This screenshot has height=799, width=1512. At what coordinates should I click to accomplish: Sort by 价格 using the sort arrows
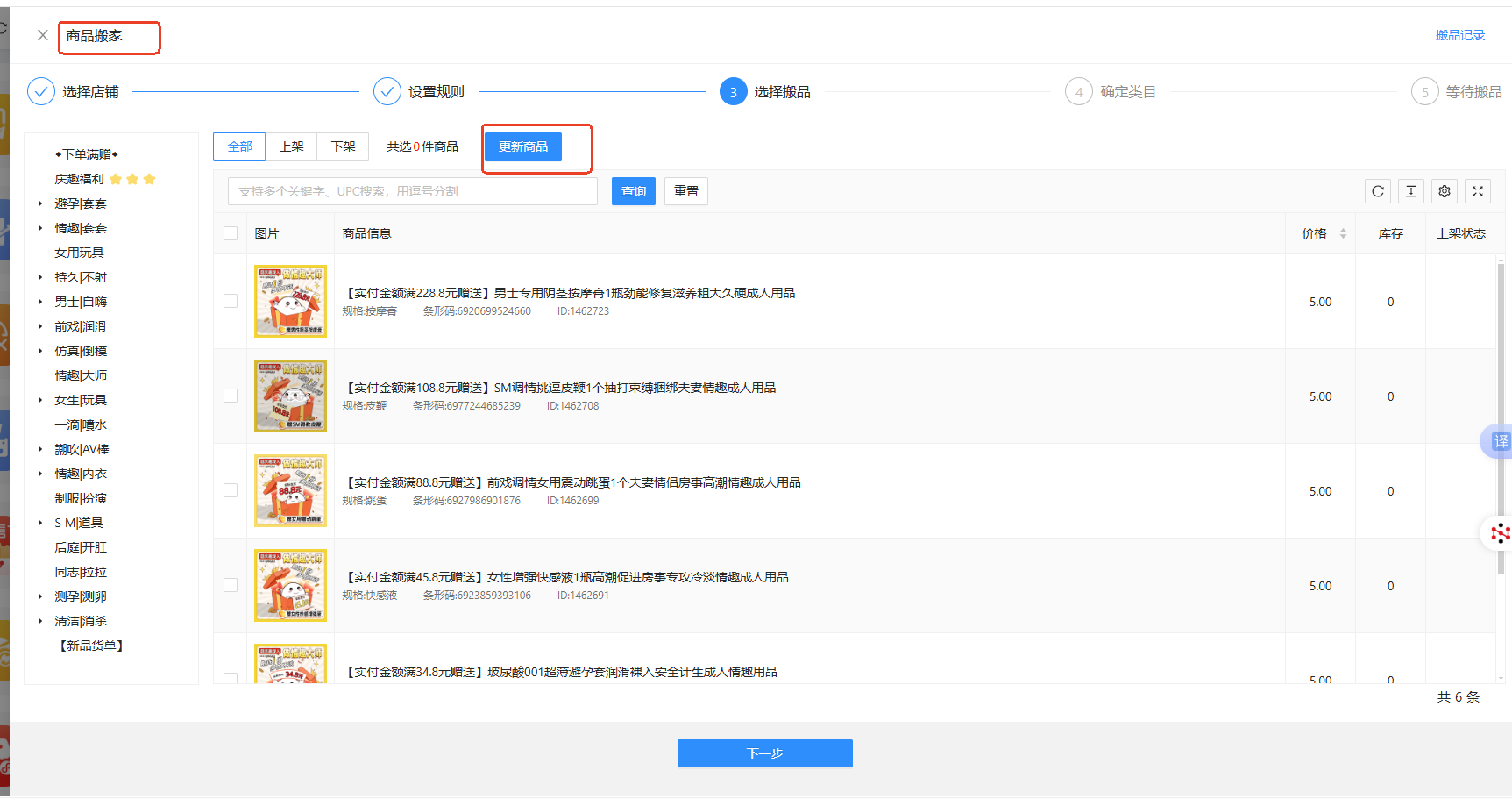pos(1343,233)
